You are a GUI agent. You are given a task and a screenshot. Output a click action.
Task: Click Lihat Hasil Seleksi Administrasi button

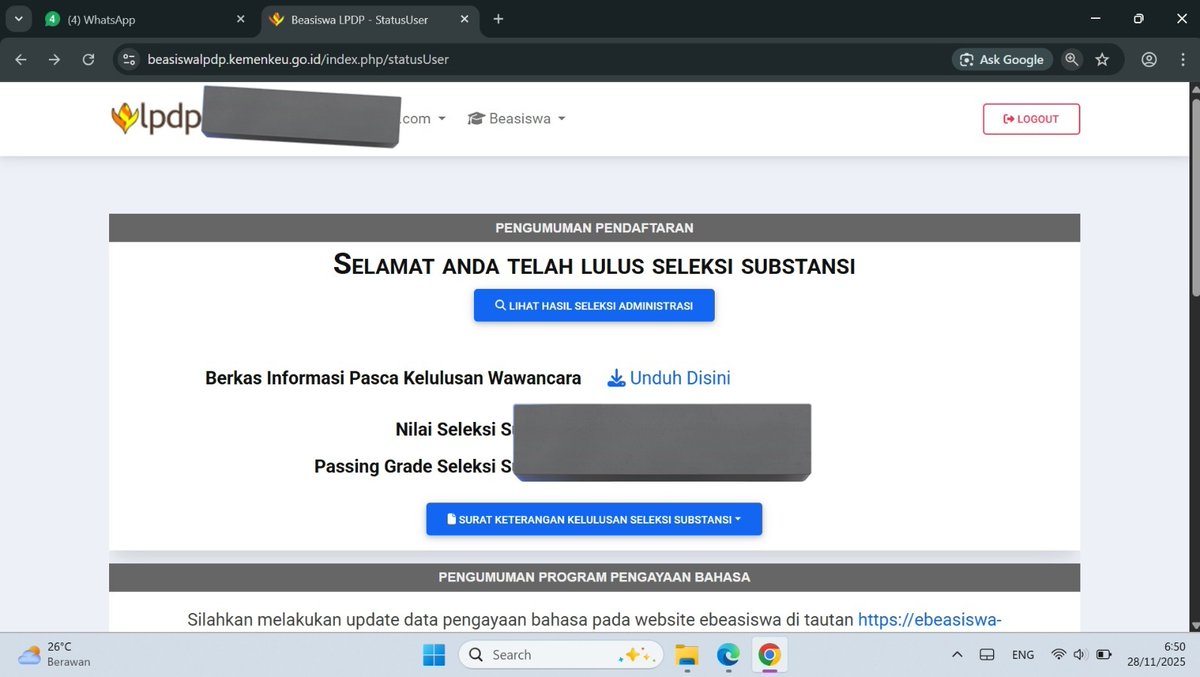[x=594, y=306]
